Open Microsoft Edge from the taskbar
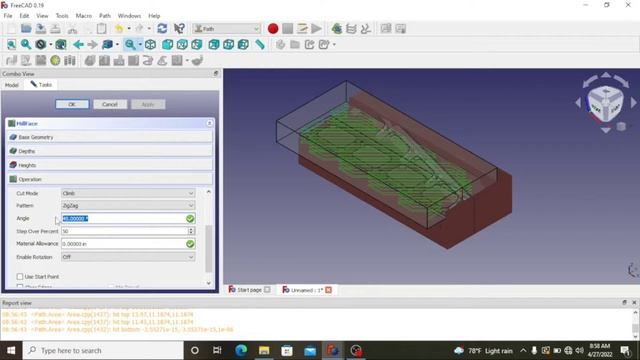 (241, 350)
